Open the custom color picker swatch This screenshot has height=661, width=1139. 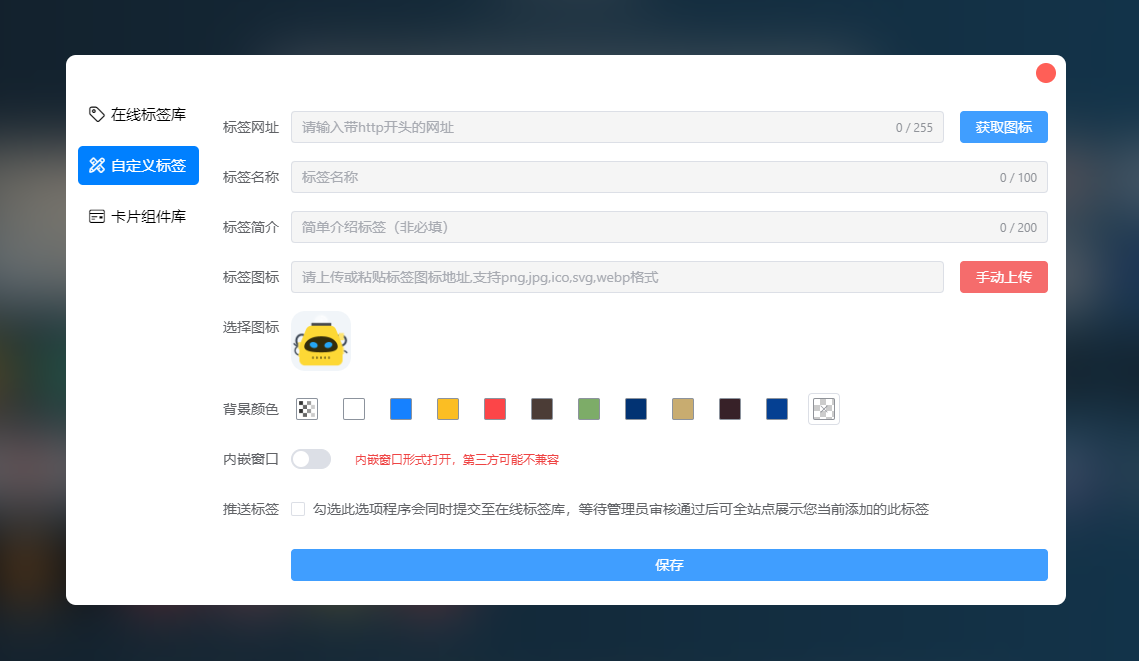click(823, 409)
